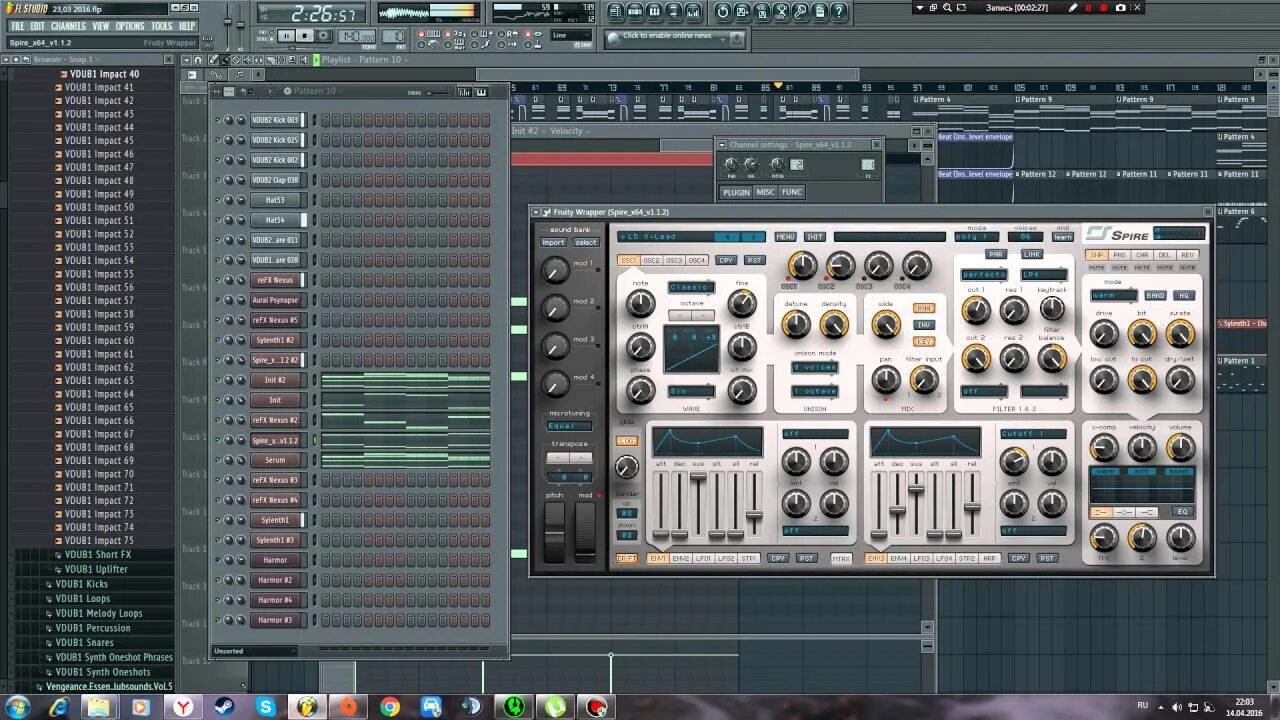This screenshot has width=1280, height=720.
Task: Click the save-as toolbar icon
Action: pos(742,12)
